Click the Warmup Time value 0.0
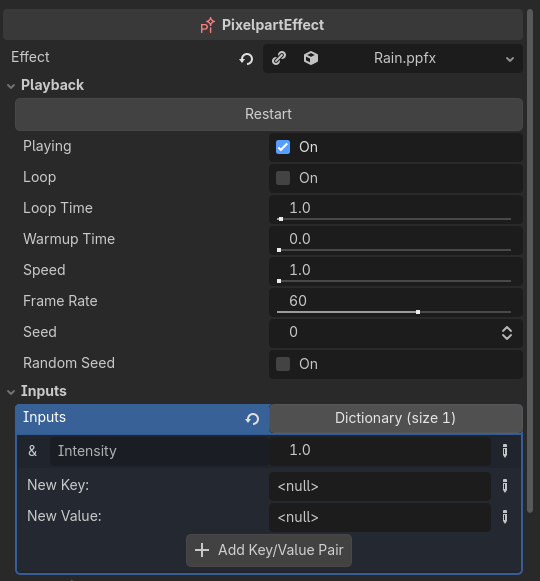 300,239
